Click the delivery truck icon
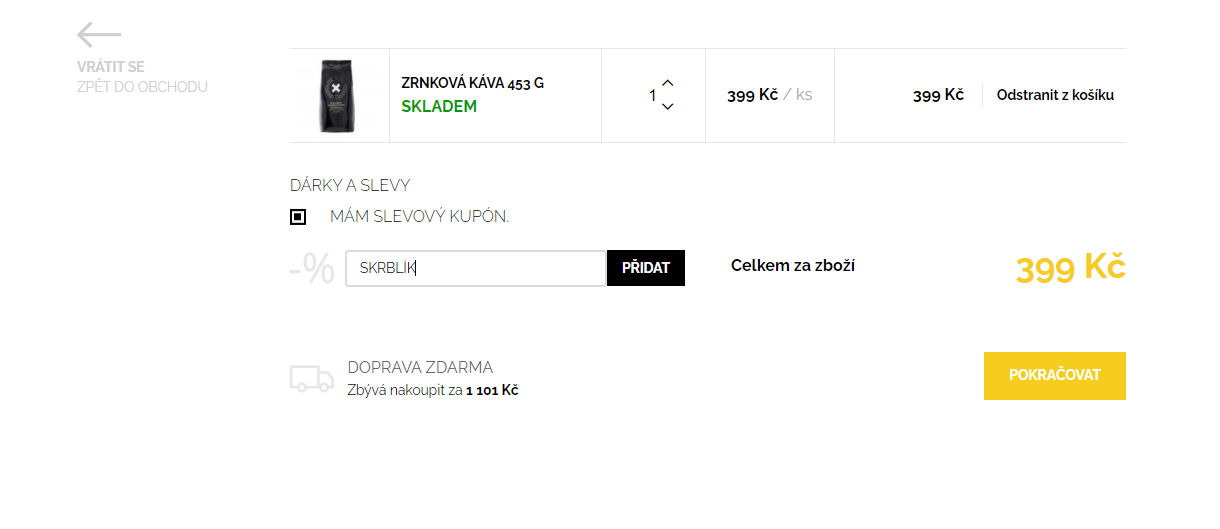Image resolution: width=1220 pixels, height=529 pixels. pyautogui.click(x=312, y=379)
